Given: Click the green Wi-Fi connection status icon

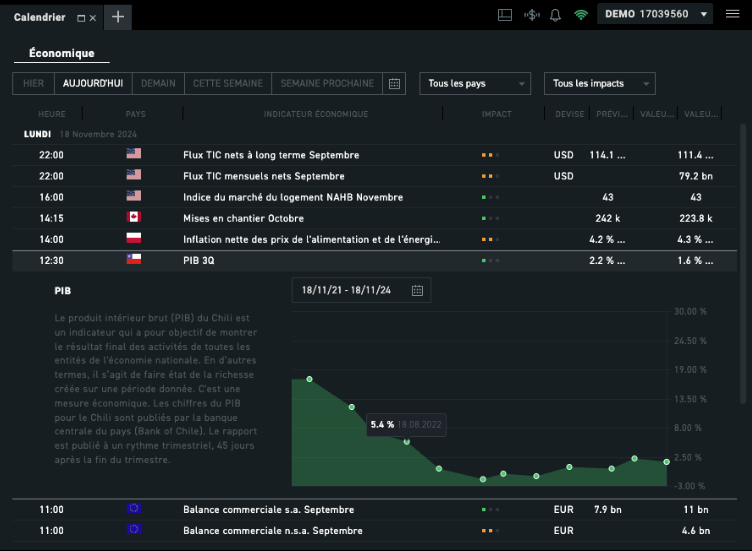Looking at the screenshot, I should [581, 15].
